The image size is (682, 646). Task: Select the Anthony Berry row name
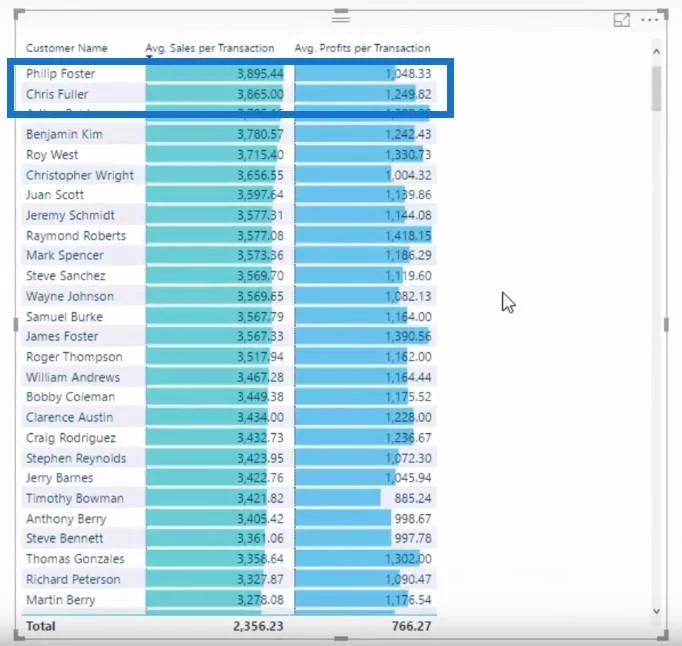[x=66, y=518]
